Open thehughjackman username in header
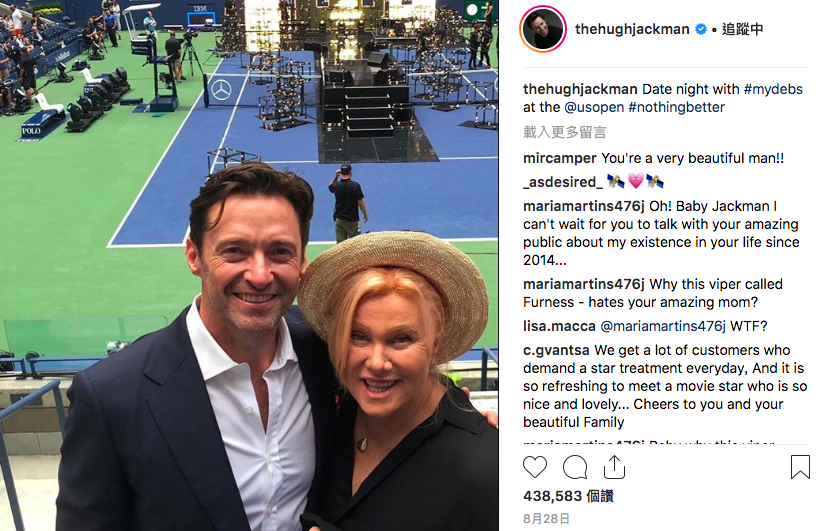The height and width of the screenshot is (531, 828). tap(632, 29)
